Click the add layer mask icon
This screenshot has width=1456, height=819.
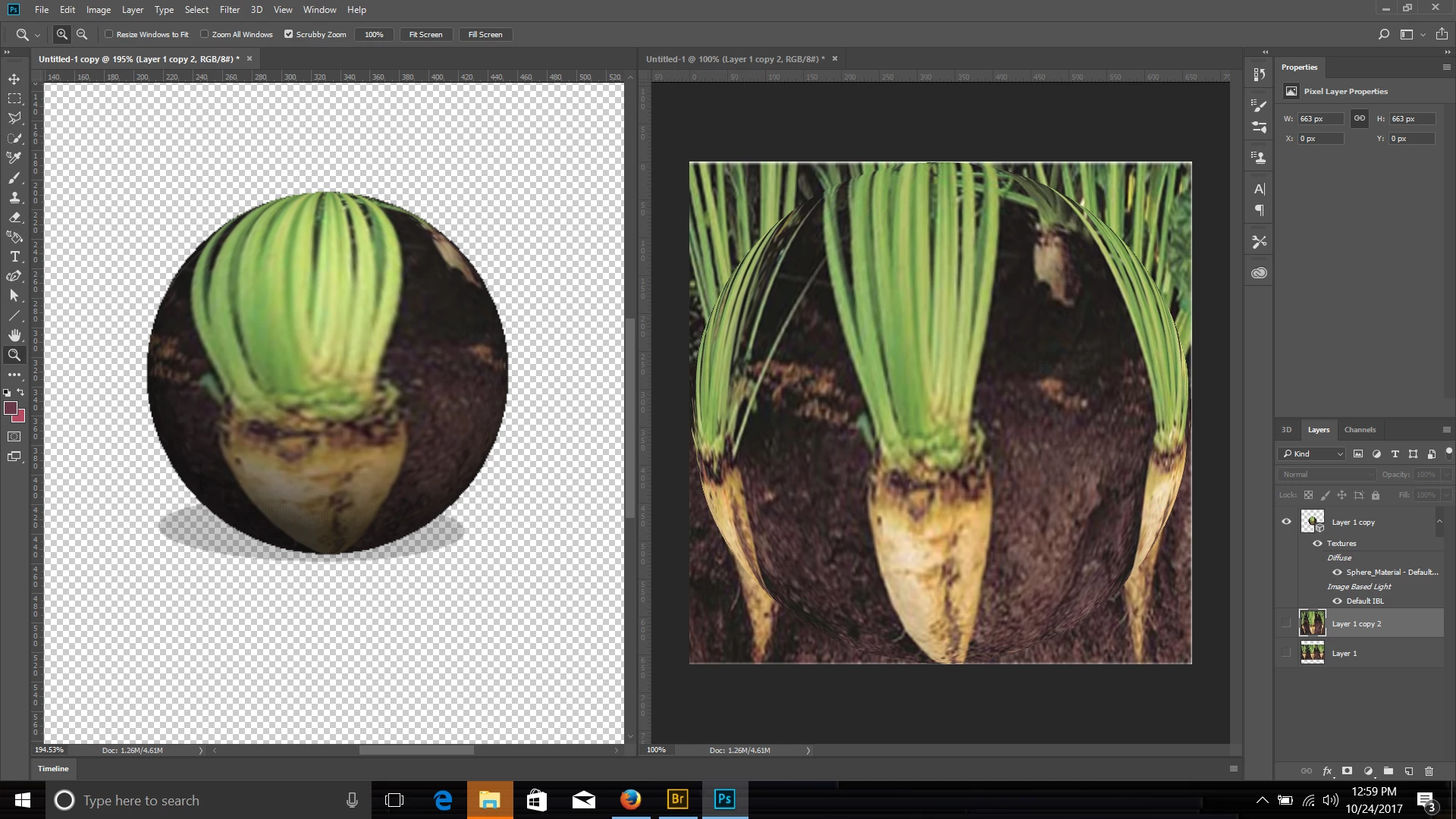[1347, 771]
